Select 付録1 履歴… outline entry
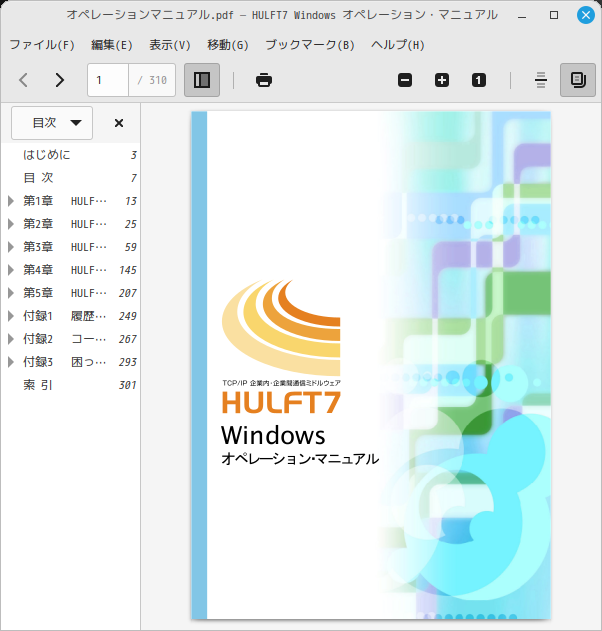The width and height of the screenshot is (602, 631). point(70,316)
